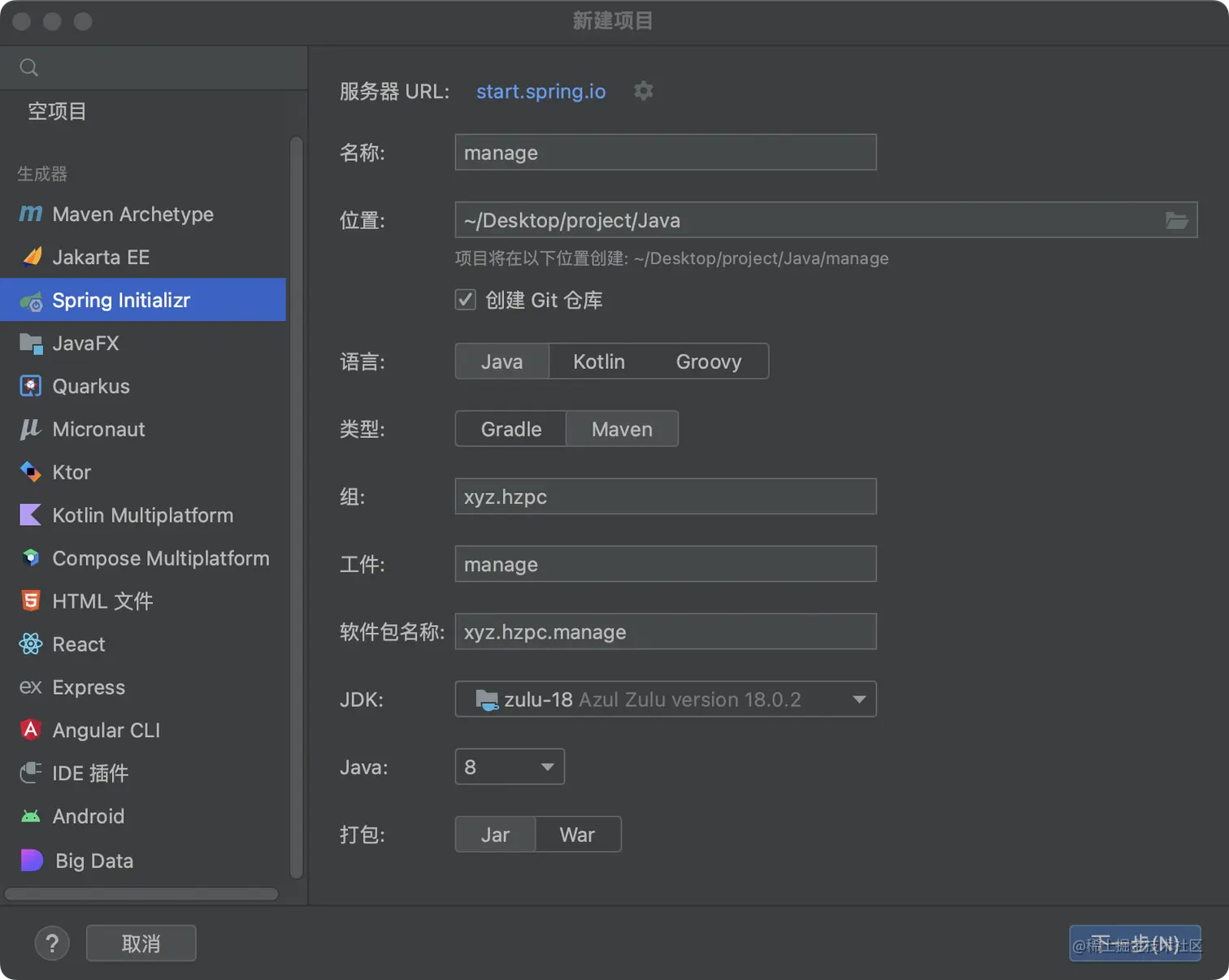1229x980 pixels.
Task: Click the Maven Archetype icon
Action: point(30,214)
